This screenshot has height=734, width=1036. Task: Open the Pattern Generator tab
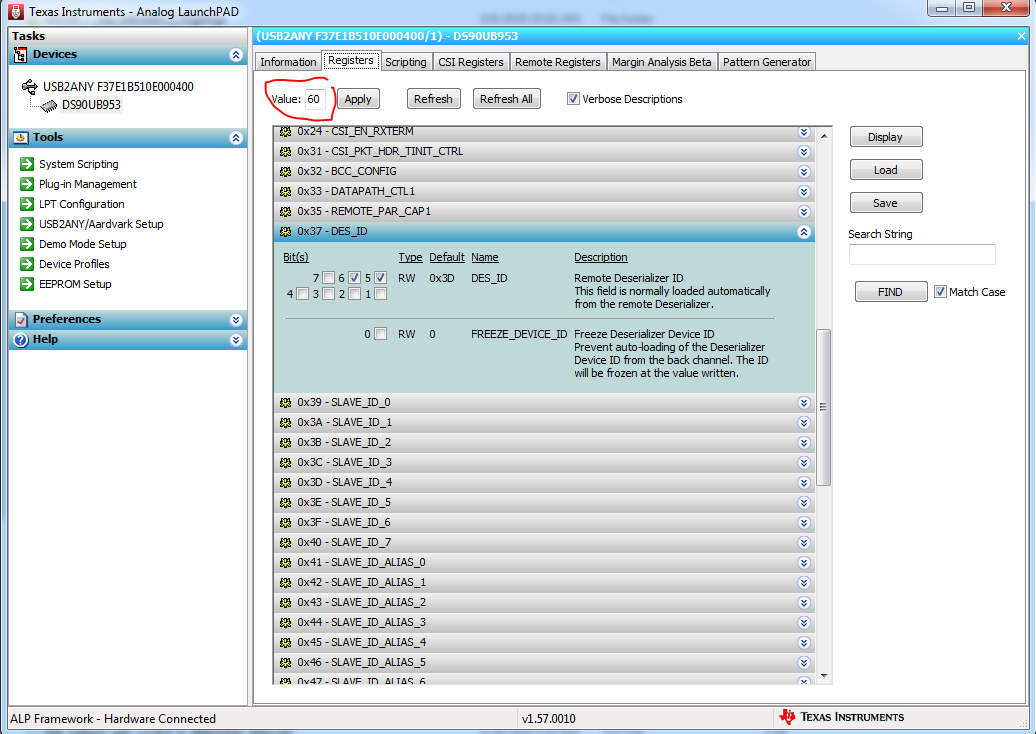(766, 62)
